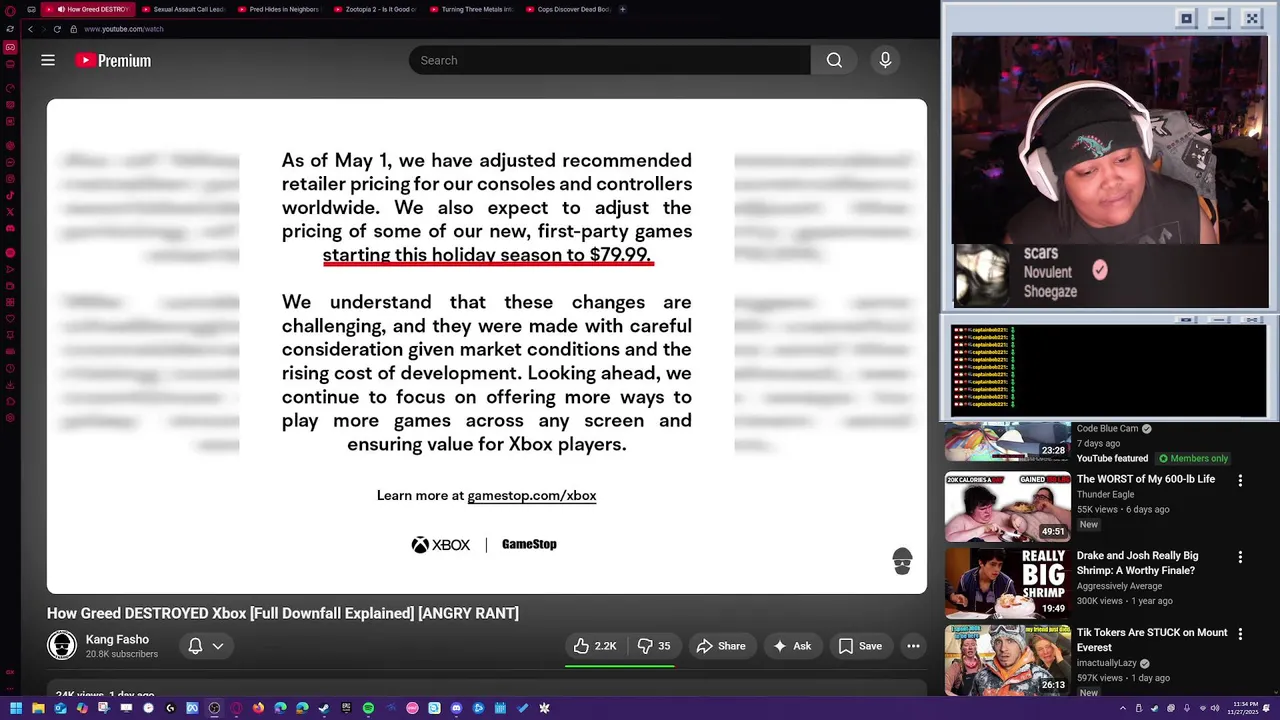Share the Xbox rant video

coord(721,646)
